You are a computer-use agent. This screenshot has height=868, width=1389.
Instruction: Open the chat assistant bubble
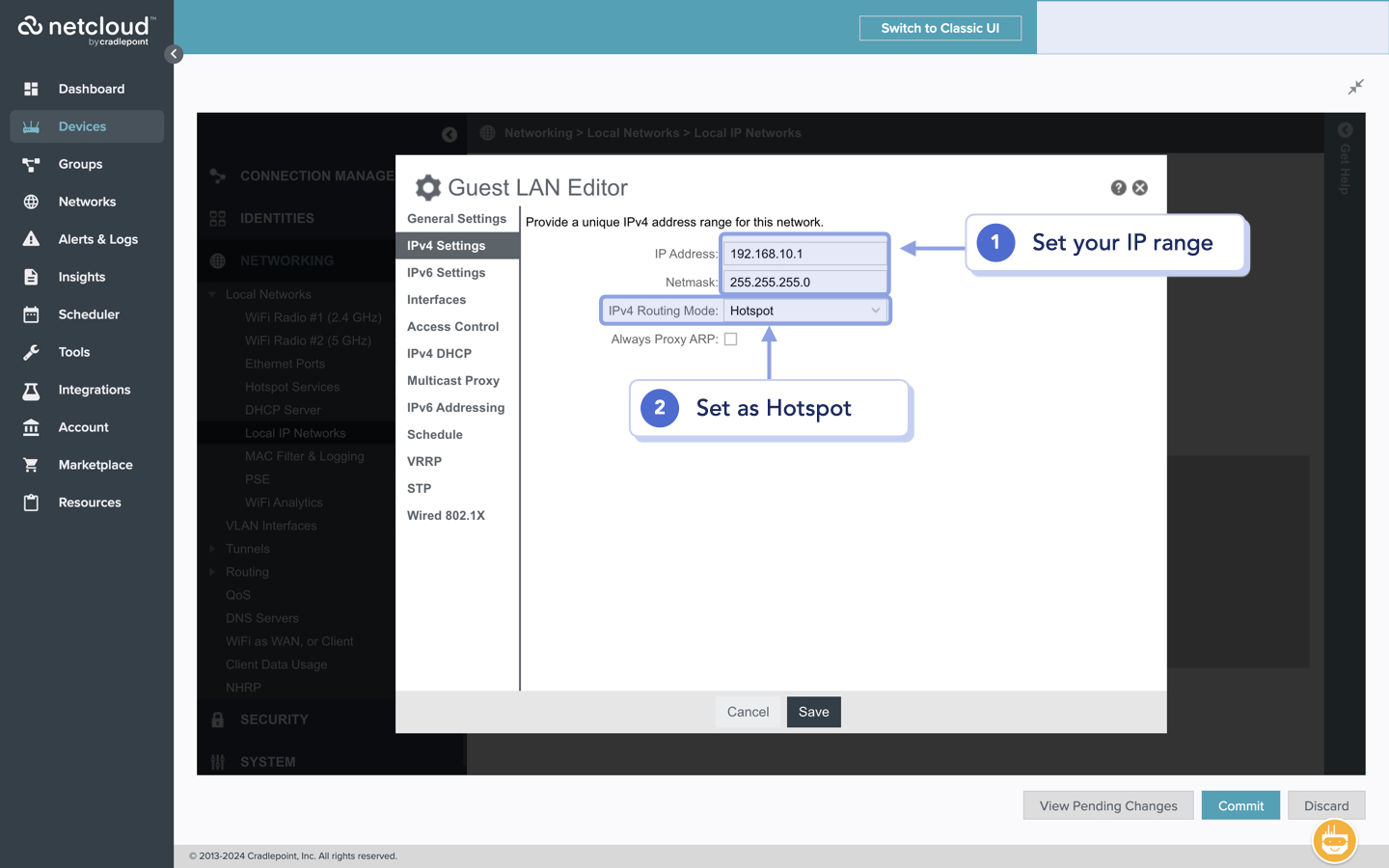(1334, 840)
